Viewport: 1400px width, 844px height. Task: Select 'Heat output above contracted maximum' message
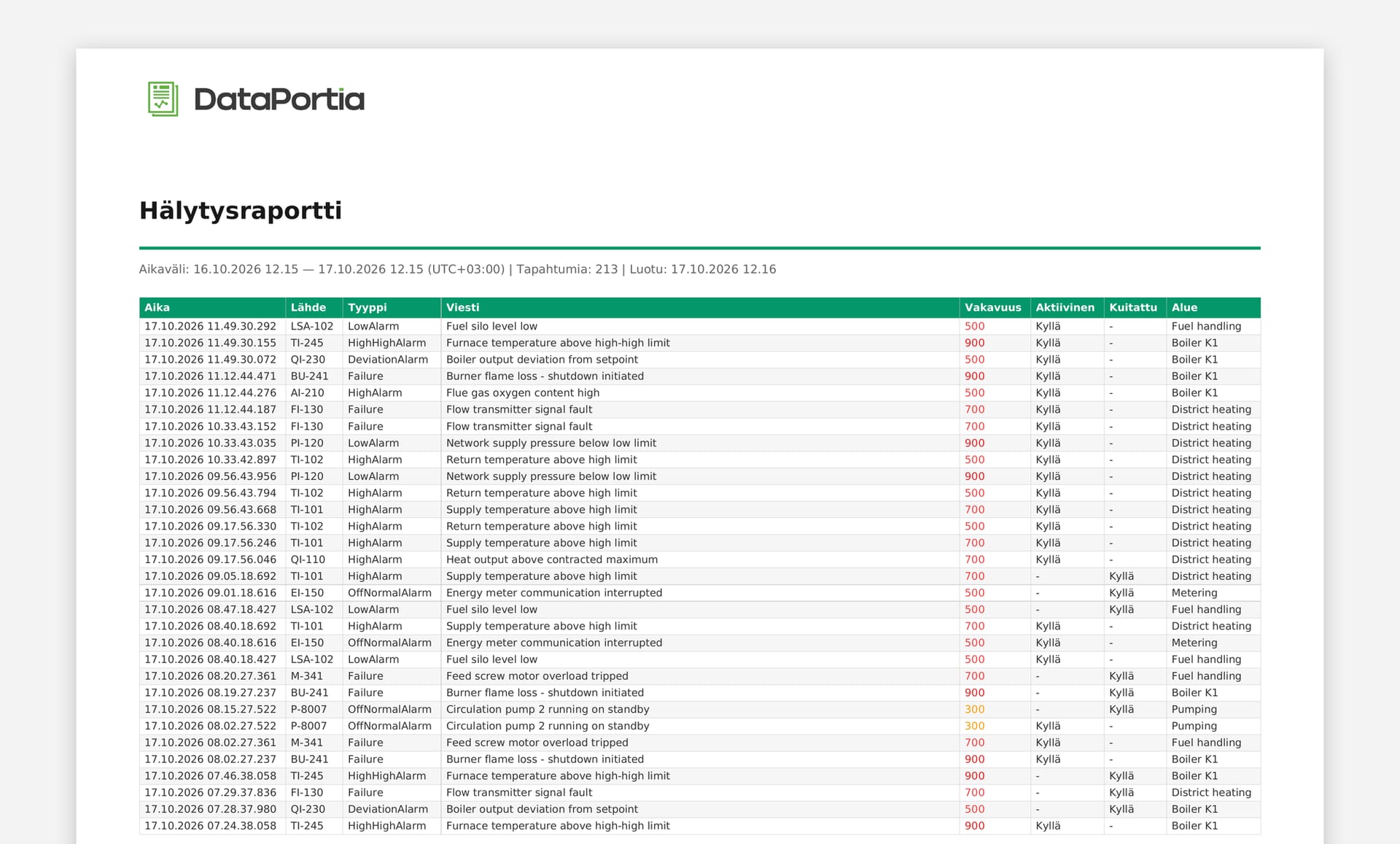552,560
